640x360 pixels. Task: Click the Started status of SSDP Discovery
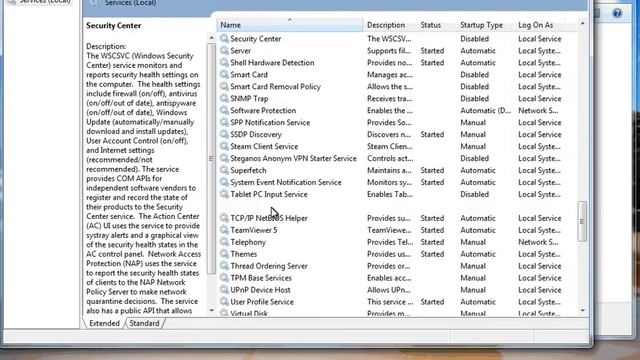point(432,134)
